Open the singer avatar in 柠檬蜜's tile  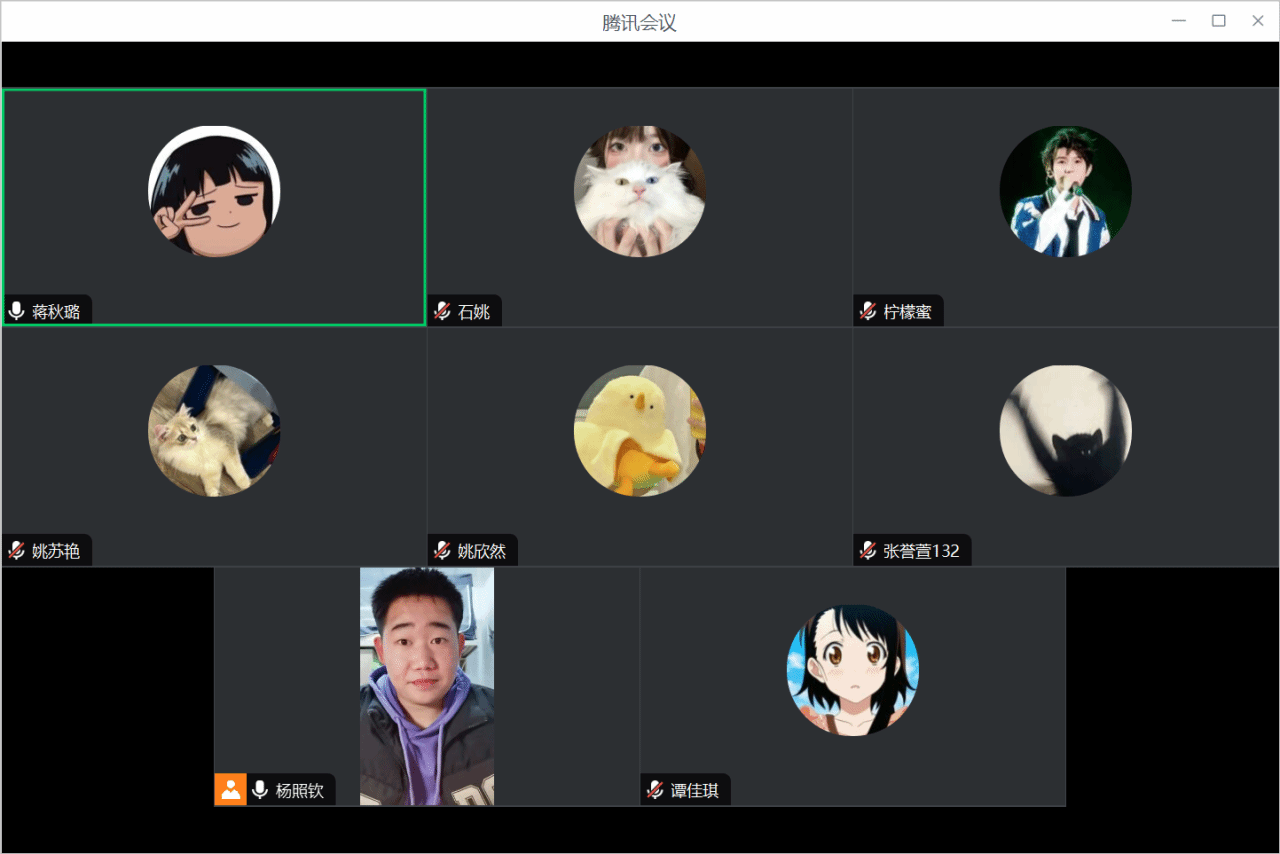[x=1065, y=191]
